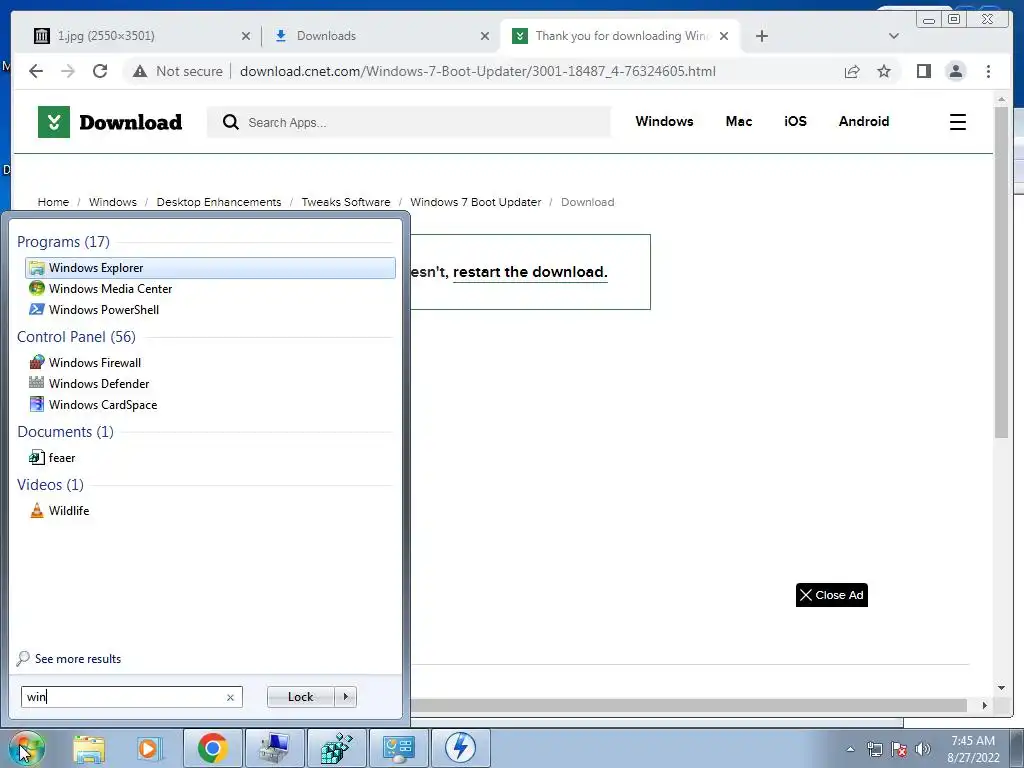Click the volume speaker tray icon

coord(923,749)
